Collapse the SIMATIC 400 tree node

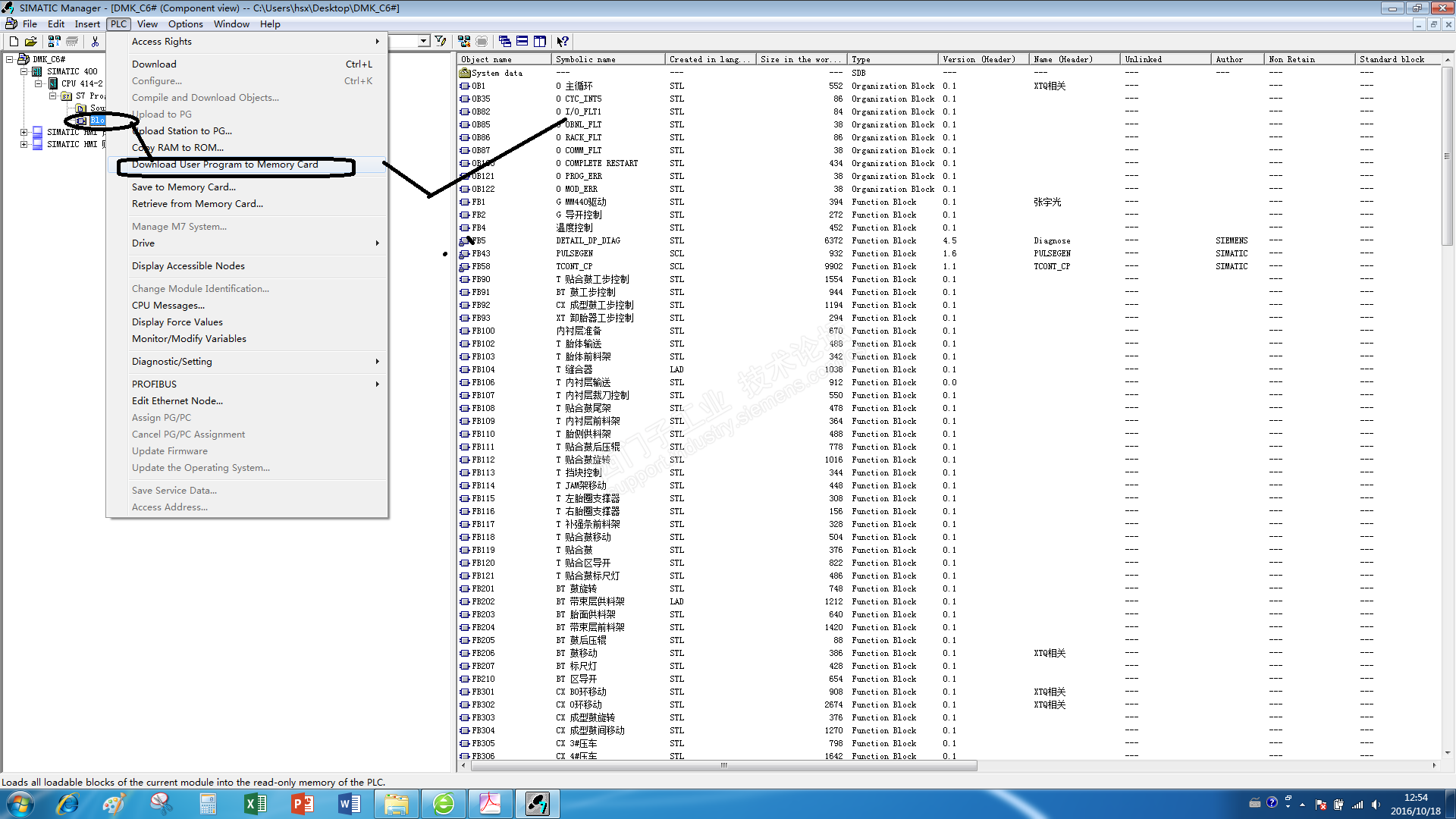point(24,72)
